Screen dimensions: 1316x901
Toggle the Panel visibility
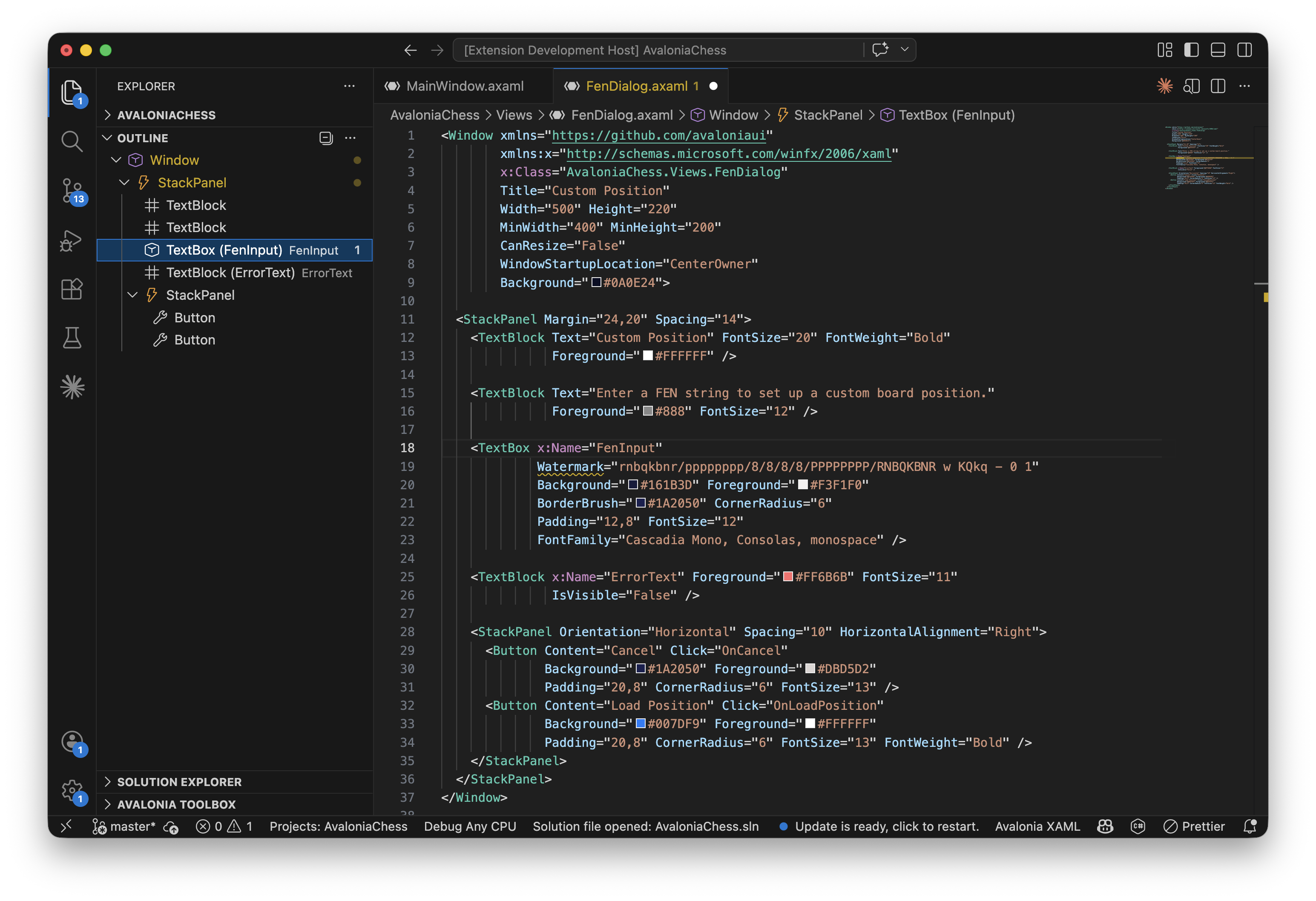(x=1218, y=50)
